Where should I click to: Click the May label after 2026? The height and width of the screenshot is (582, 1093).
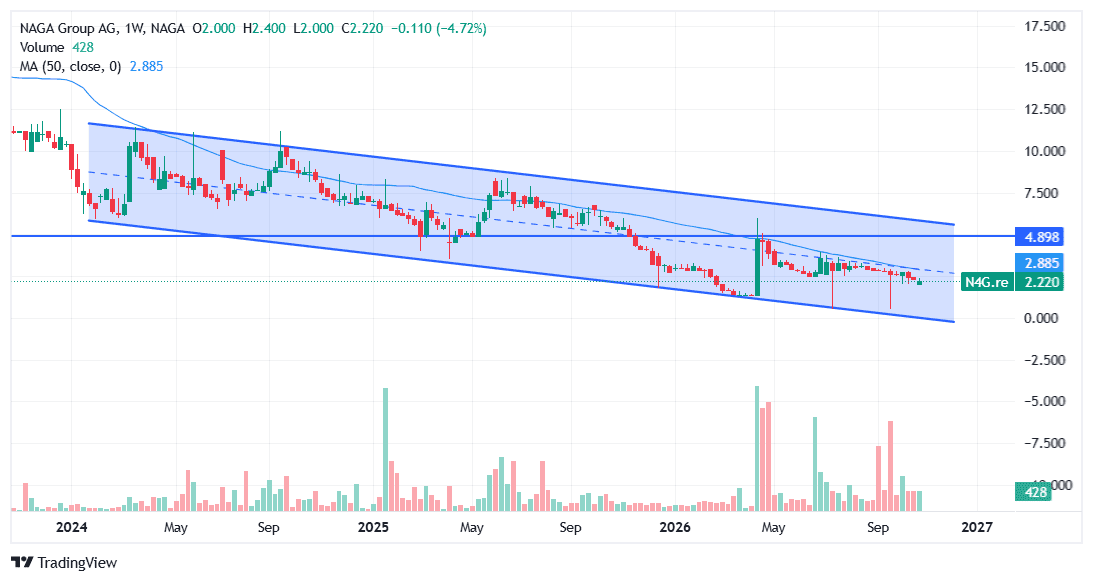coord(773,528)
